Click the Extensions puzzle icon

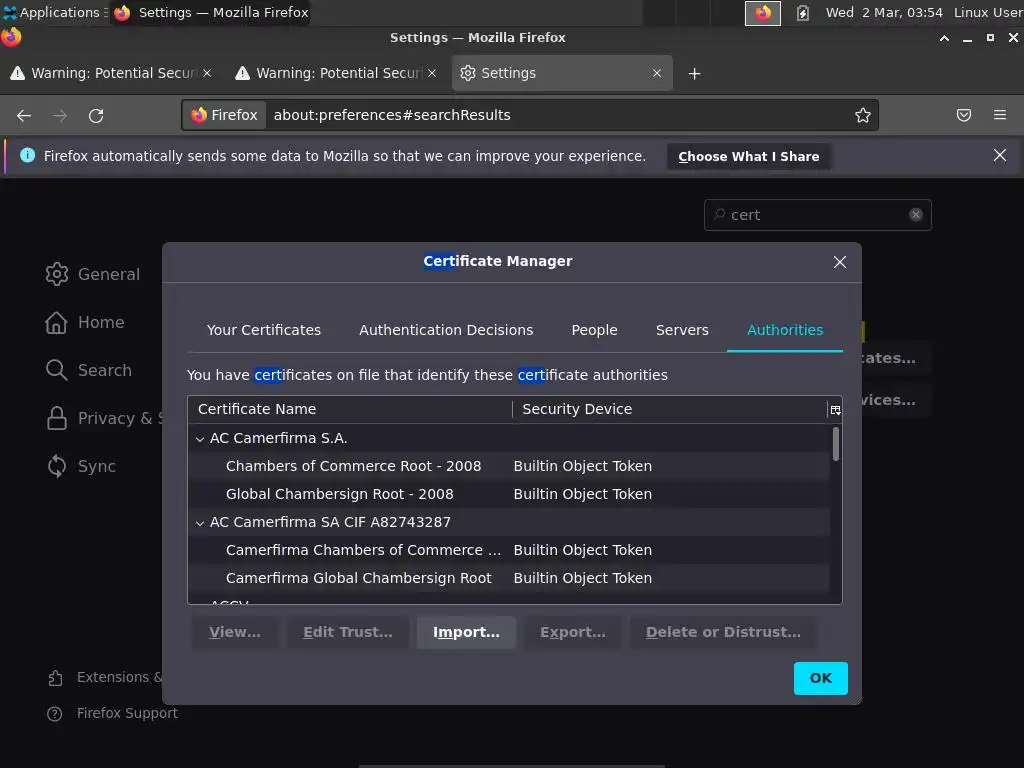pyautogui.click(x=56, y=678)
